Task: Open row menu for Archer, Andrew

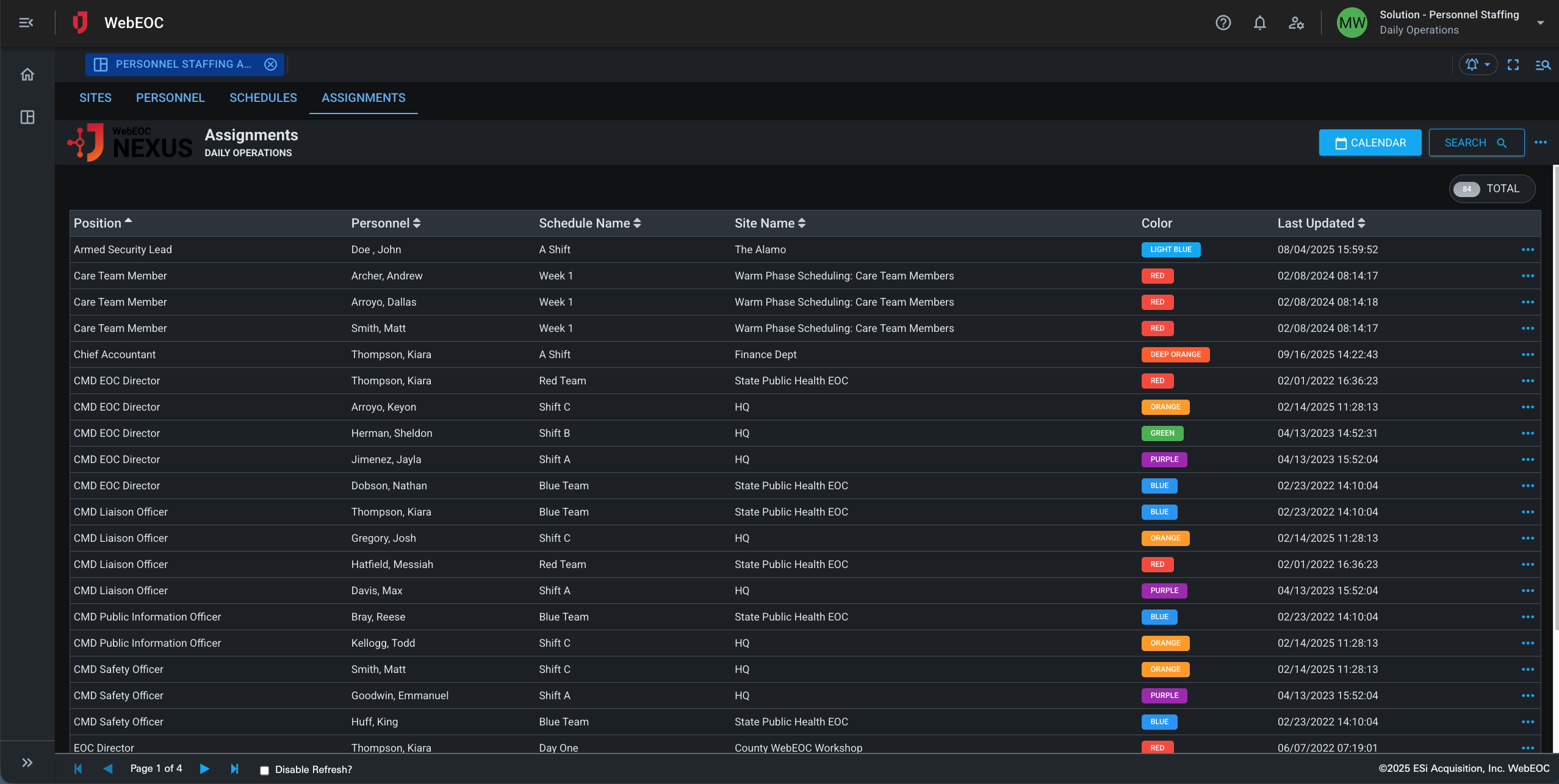Action: tap(1527, 276)
